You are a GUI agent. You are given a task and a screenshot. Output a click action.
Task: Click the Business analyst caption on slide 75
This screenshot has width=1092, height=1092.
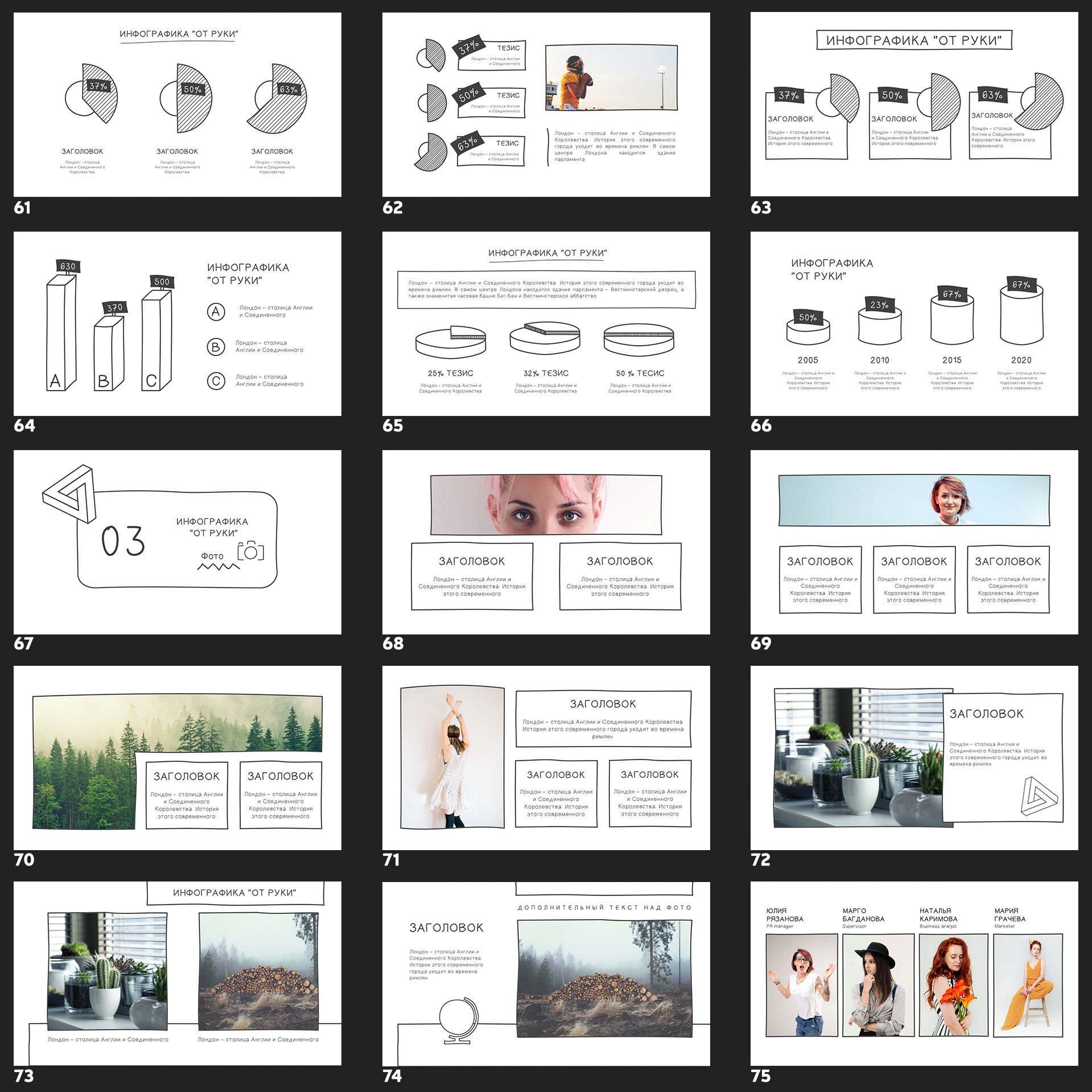[x=938, y=926]
